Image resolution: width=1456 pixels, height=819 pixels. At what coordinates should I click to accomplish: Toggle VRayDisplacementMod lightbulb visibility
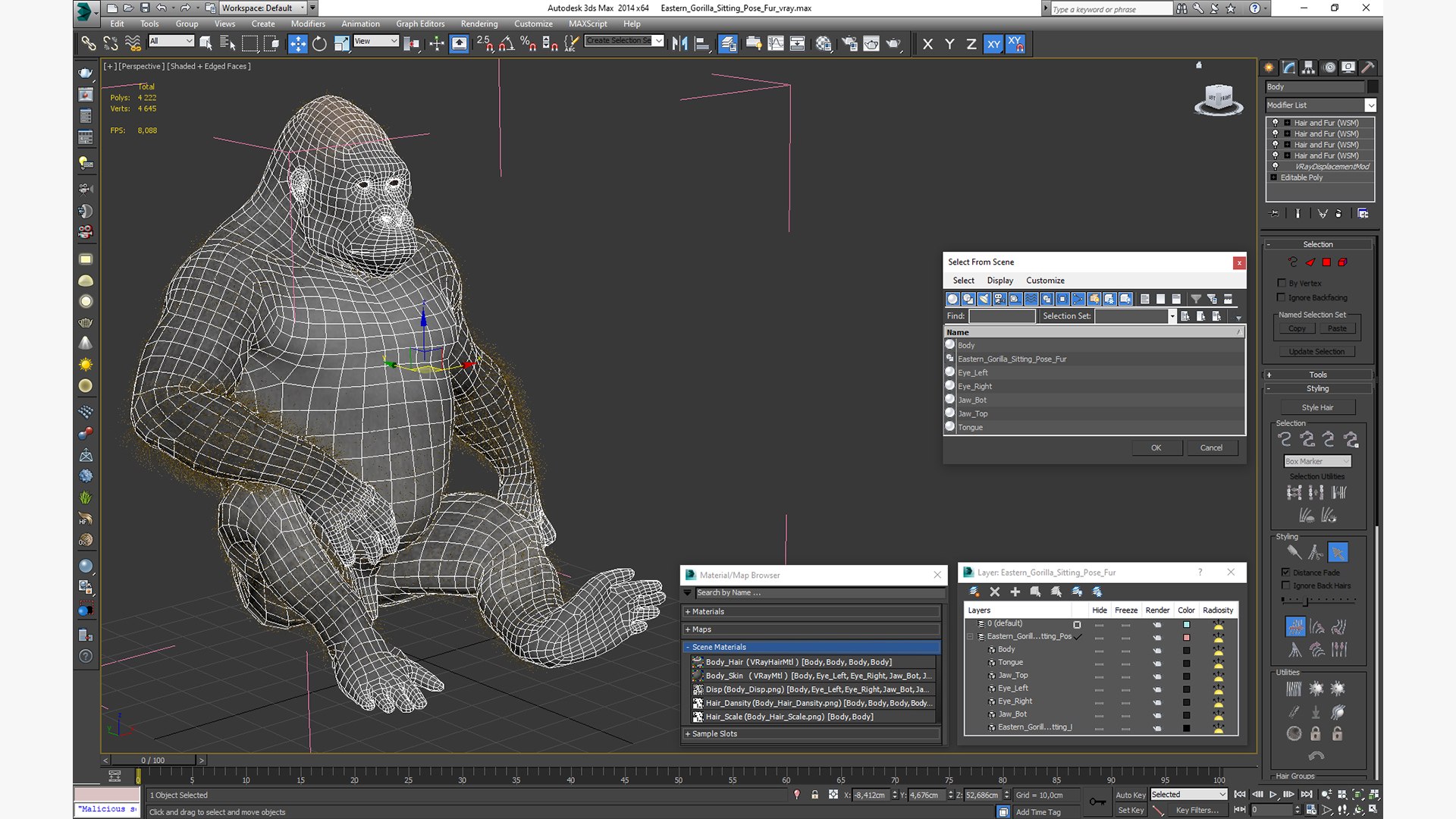(x=1275, y=166)
